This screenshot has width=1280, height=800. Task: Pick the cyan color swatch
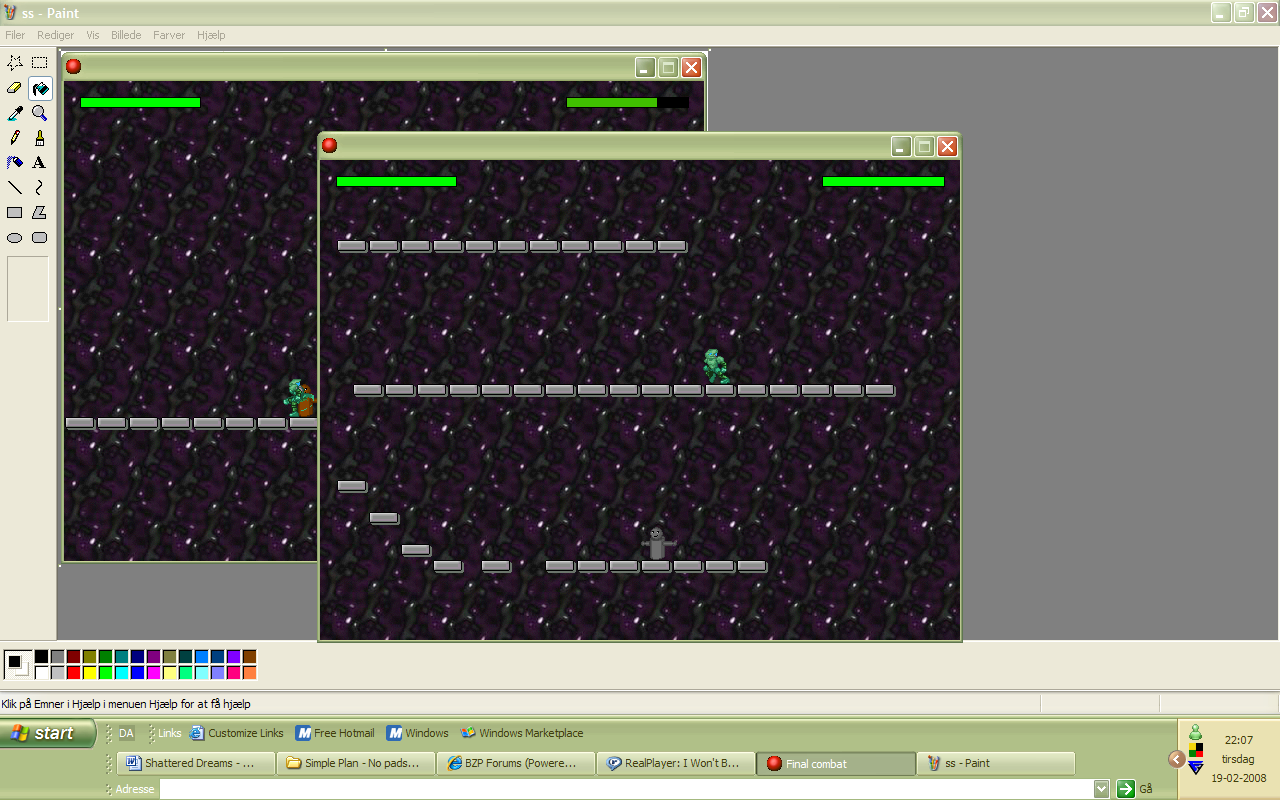coord(121,673)
